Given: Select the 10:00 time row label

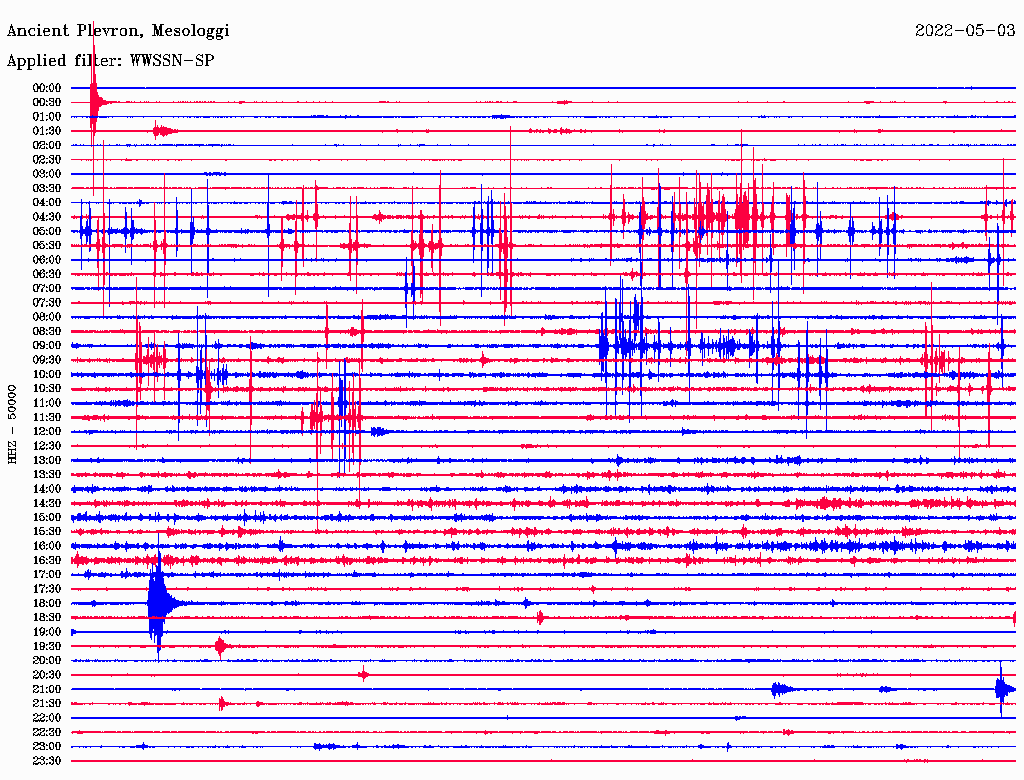Looking at the screenshot, I should [x=47, y=375].
